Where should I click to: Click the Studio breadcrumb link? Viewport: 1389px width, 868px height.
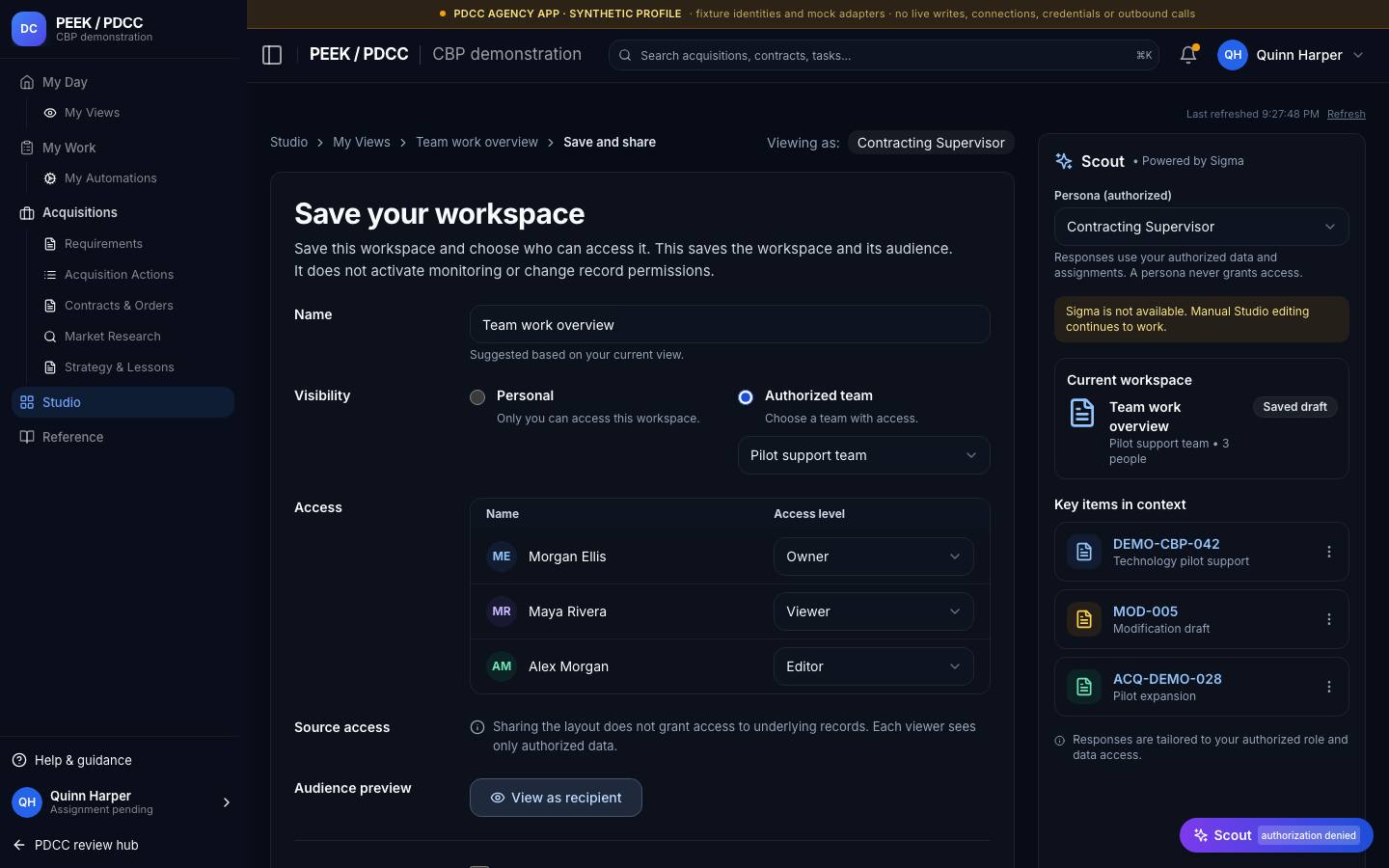(x=288, y=142)
